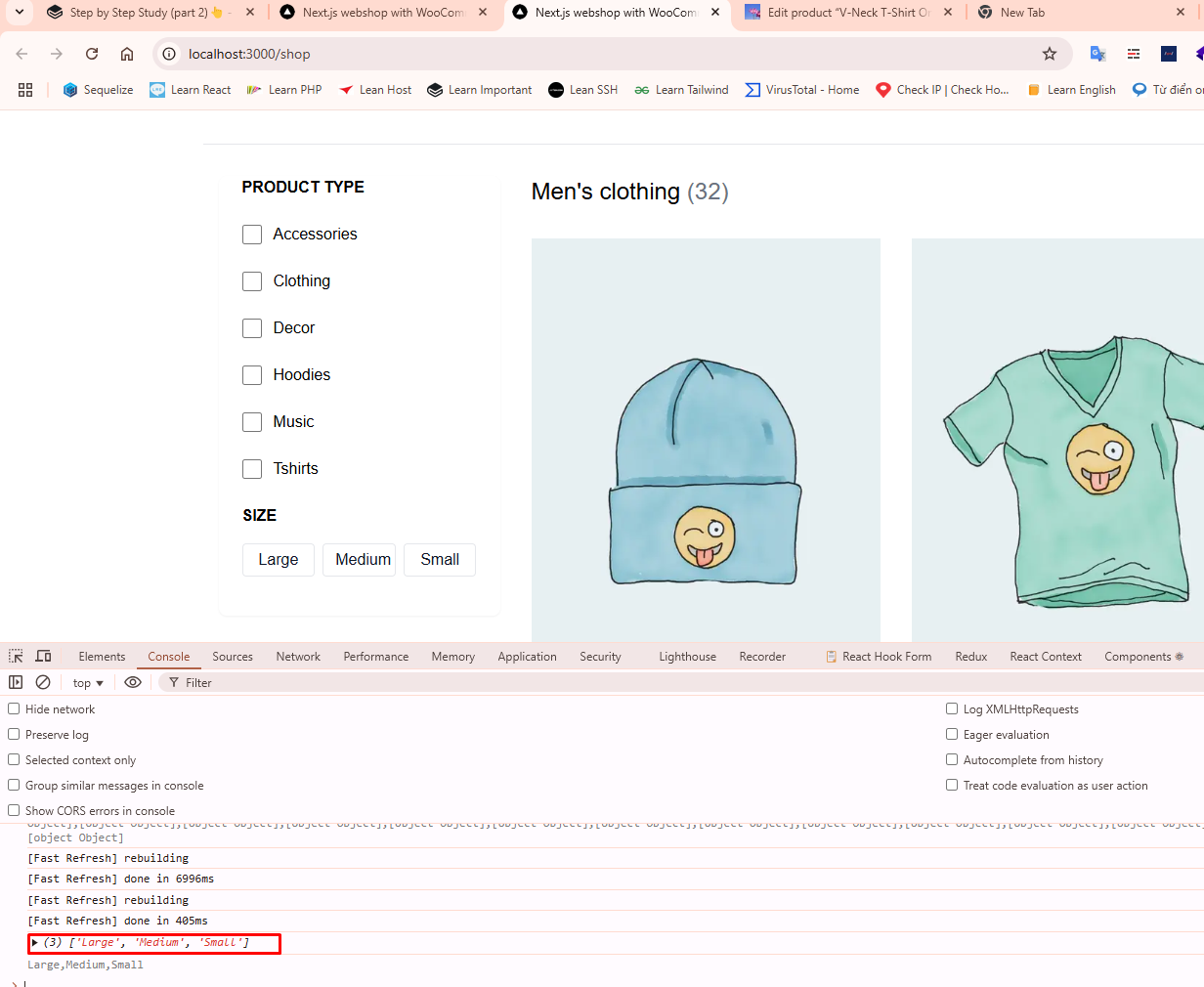The height and width of the screenshot is (987, 1204).
Task: Enable the Hoodies filter checkbox
Action: coord(252,375)
